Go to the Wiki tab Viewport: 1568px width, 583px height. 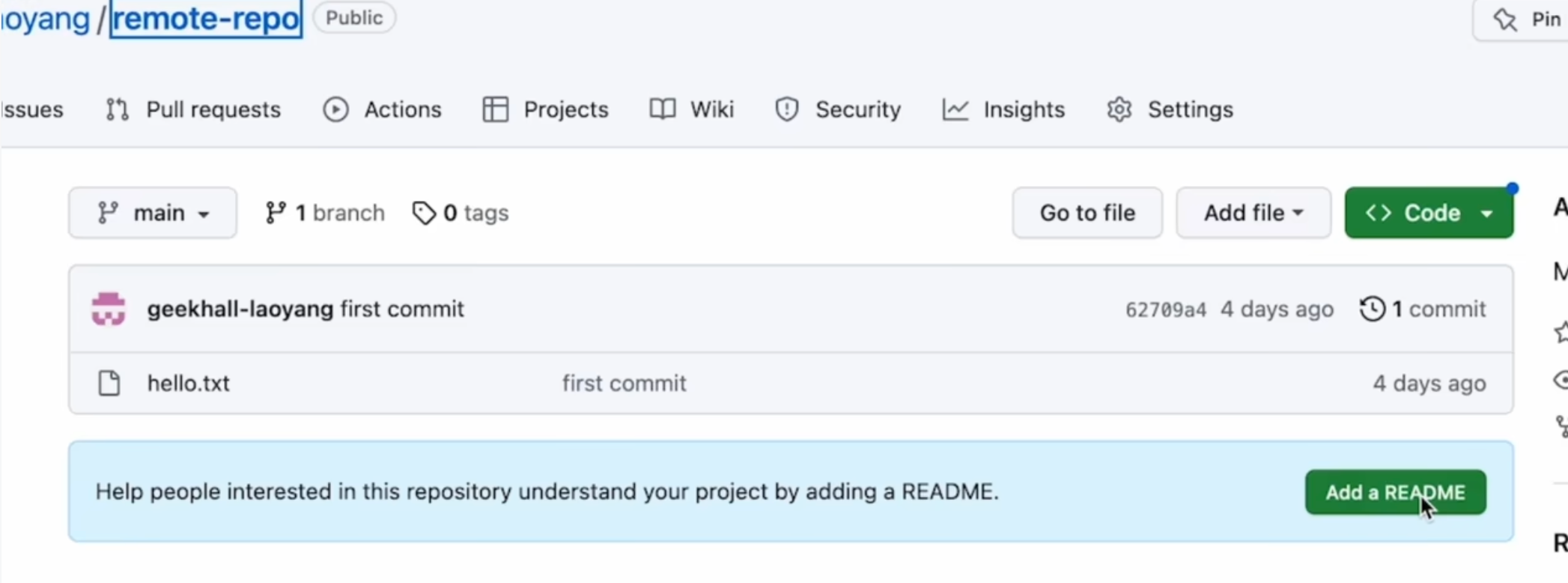tap(691, 109)
